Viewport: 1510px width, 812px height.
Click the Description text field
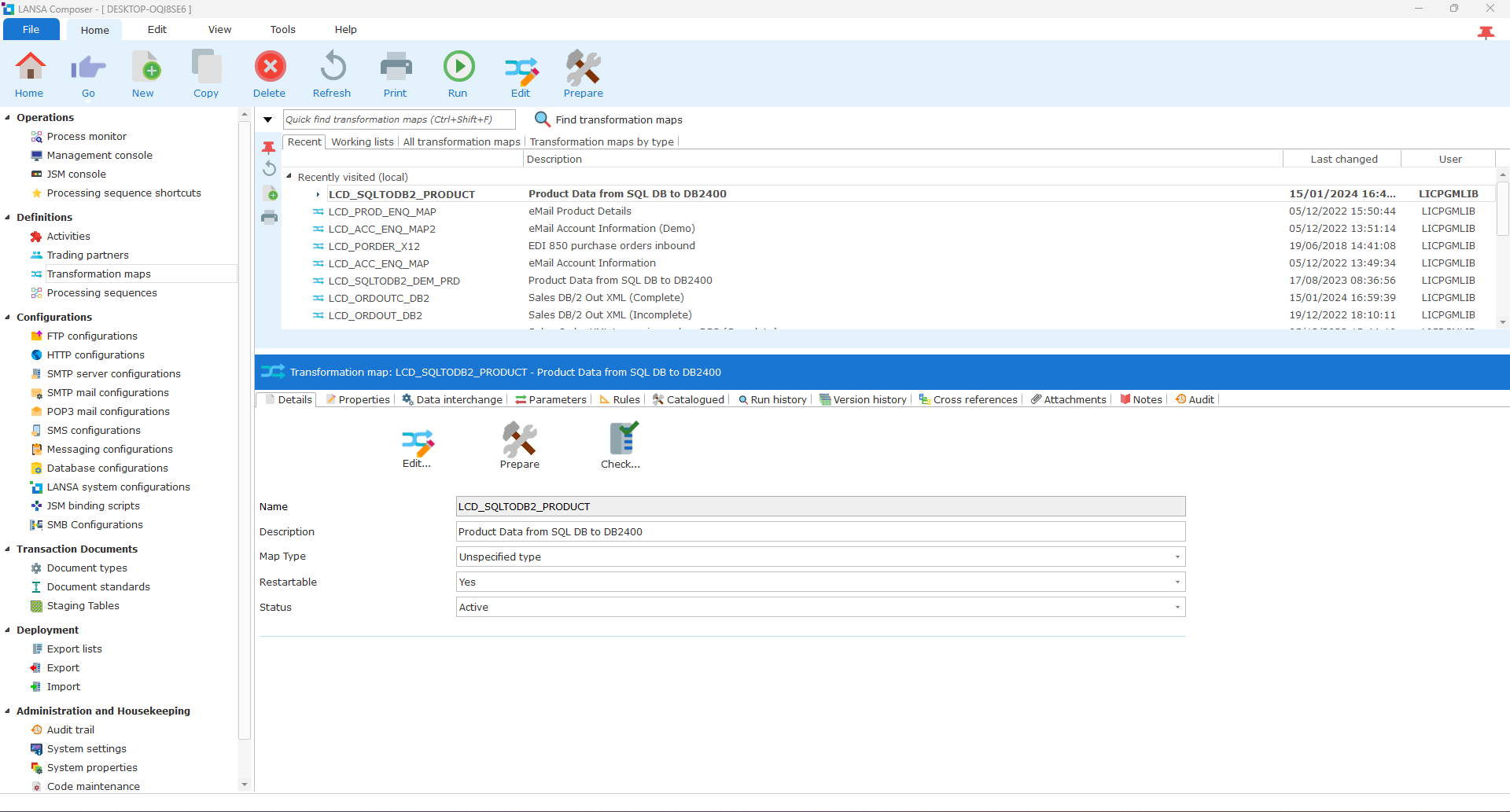pos(820,532)
